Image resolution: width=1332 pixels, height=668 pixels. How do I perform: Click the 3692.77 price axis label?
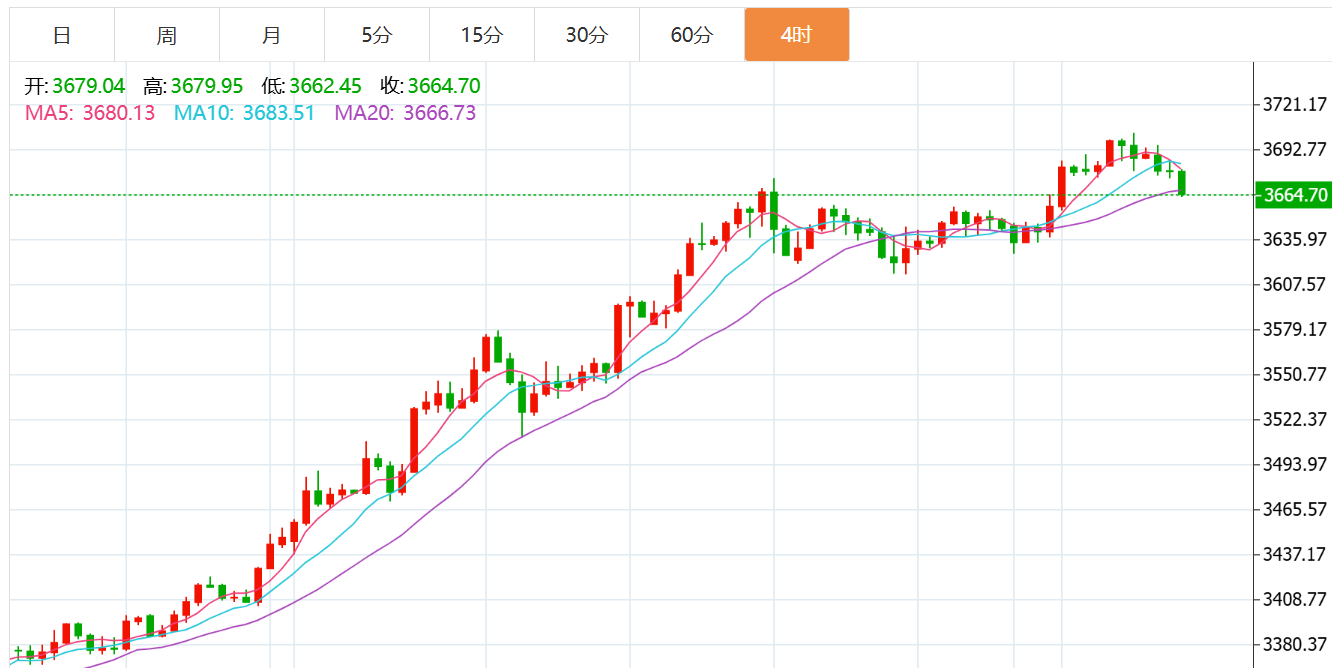(x=1295, y=149)
